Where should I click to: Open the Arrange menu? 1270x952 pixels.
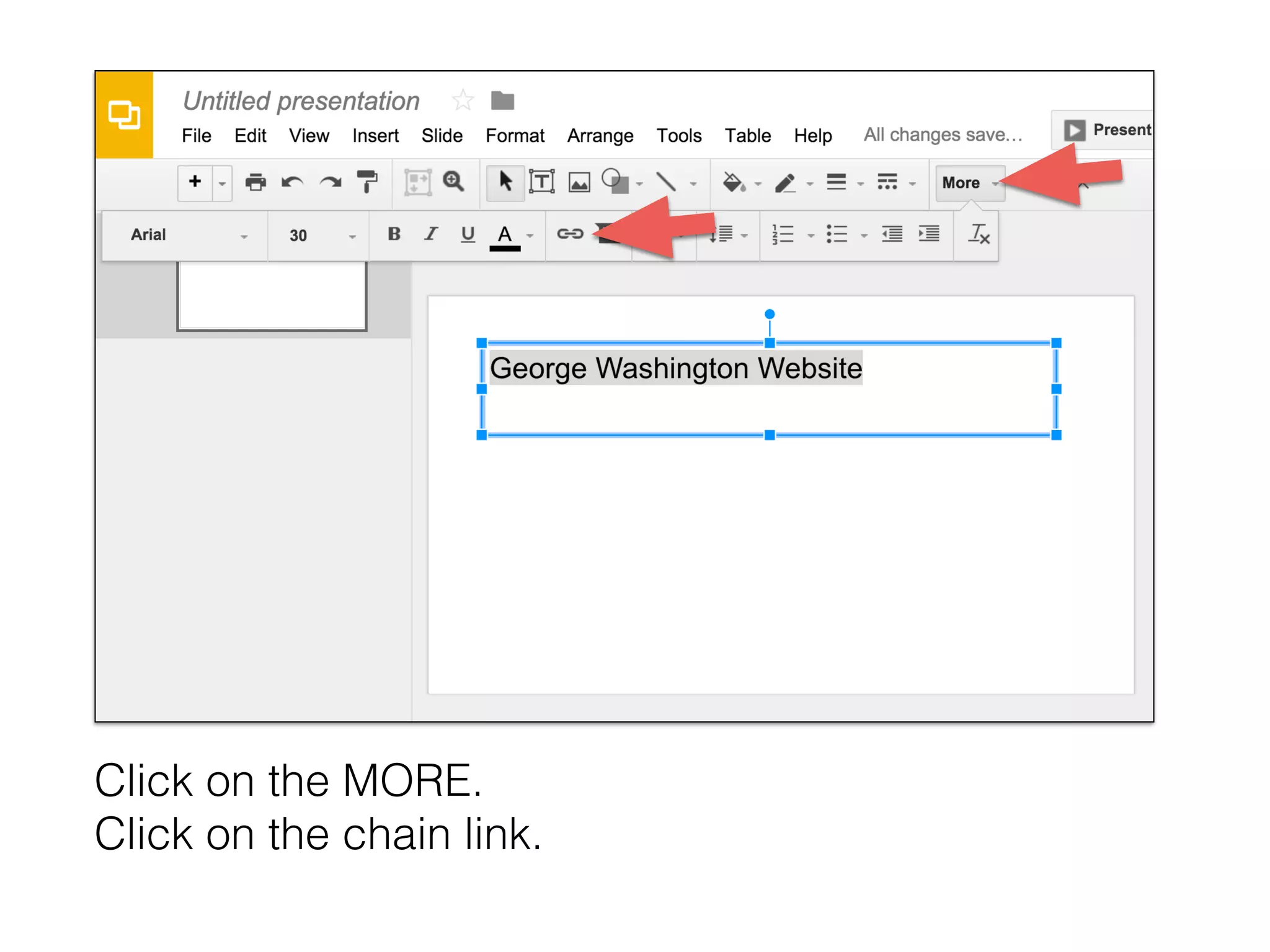point(600,136)
